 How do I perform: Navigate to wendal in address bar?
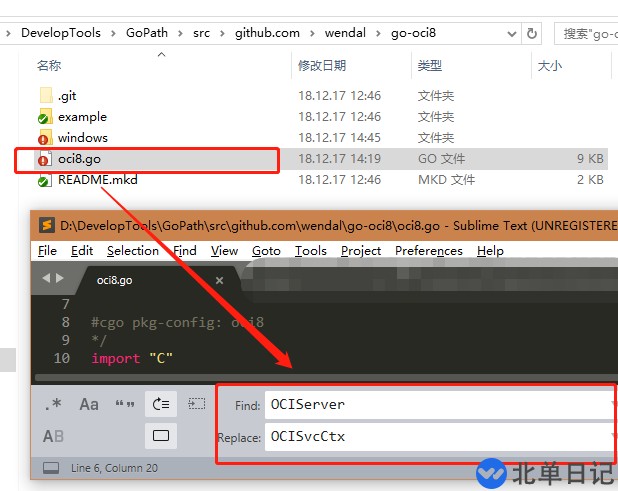345,33
